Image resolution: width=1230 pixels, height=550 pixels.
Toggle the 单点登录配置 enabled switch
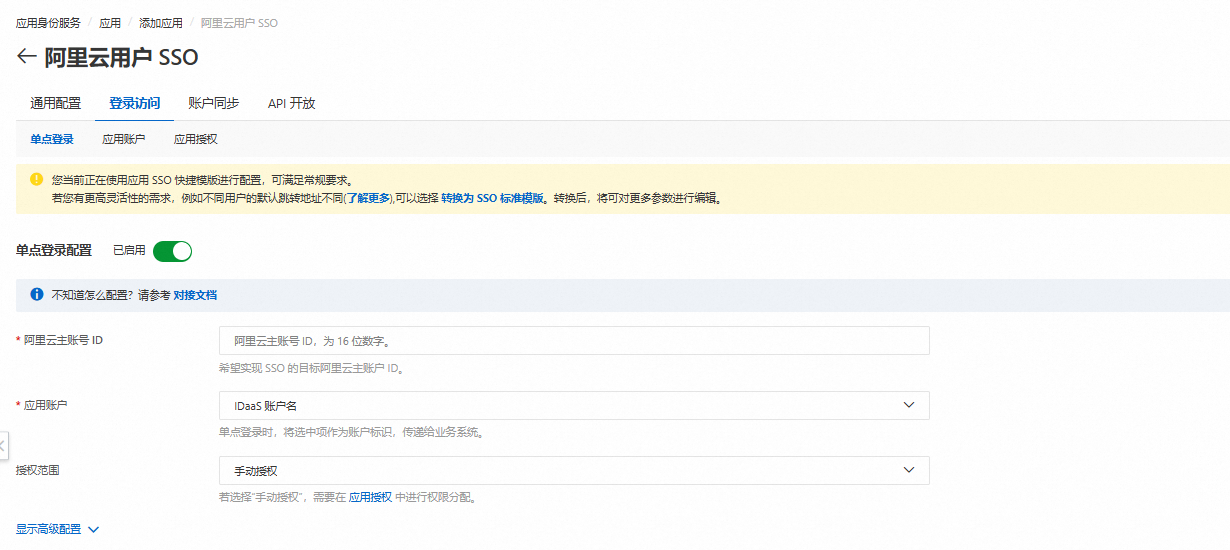click(x=172, y=251)
